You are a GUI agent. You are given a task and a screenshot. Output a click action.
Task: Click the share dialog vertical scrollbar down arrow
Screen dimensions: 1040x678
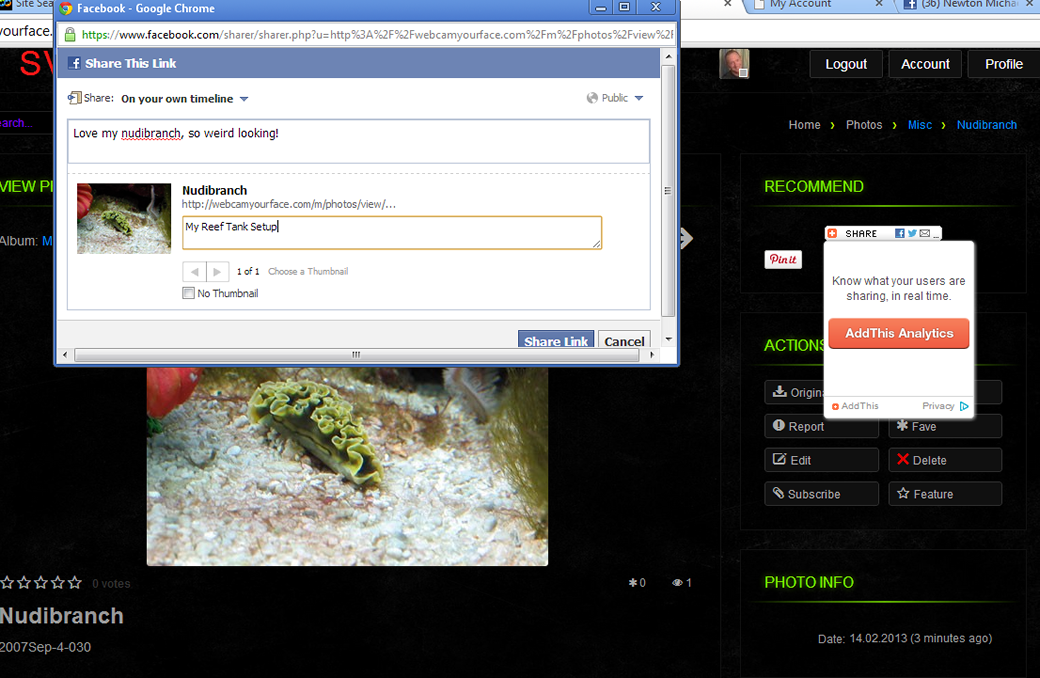click(x=669, y=339)
